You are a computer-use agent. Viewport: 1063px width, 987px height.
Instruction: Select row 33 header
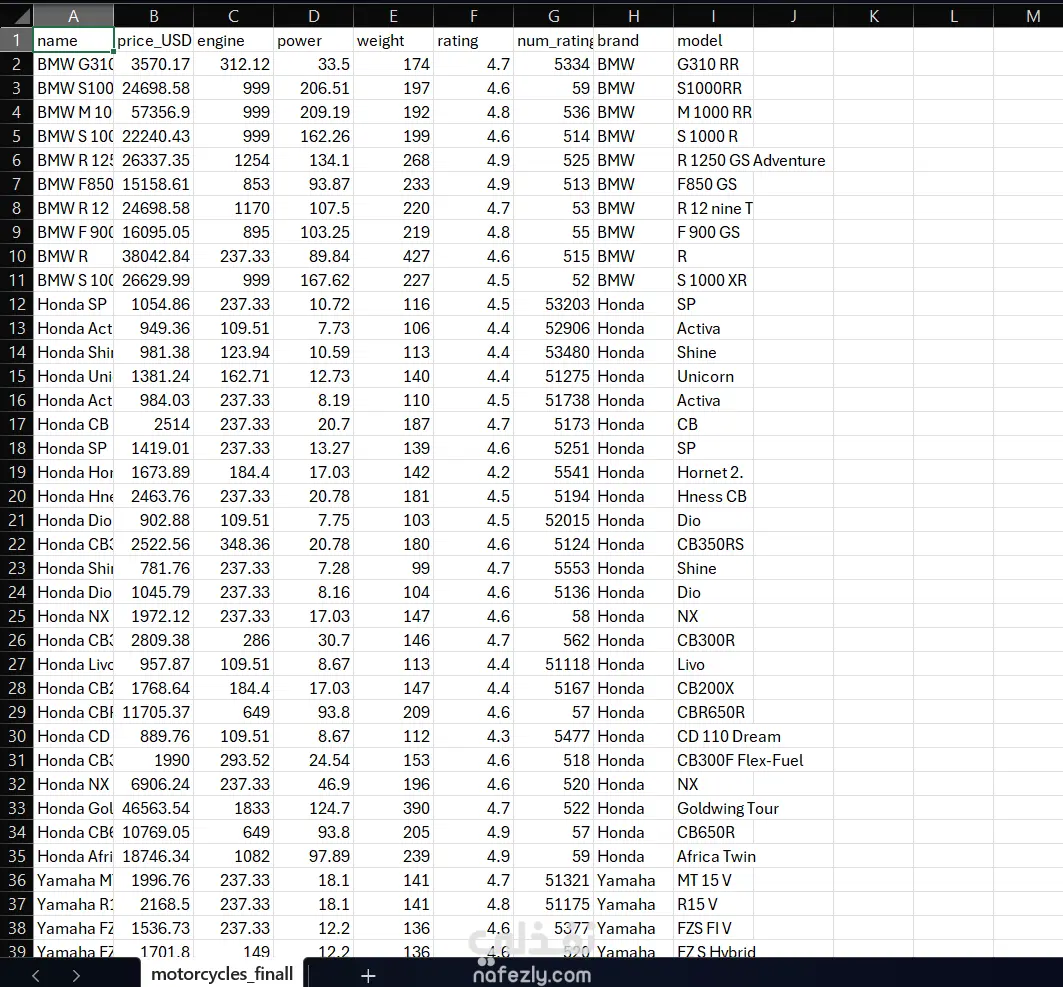[x=16, y=808]
